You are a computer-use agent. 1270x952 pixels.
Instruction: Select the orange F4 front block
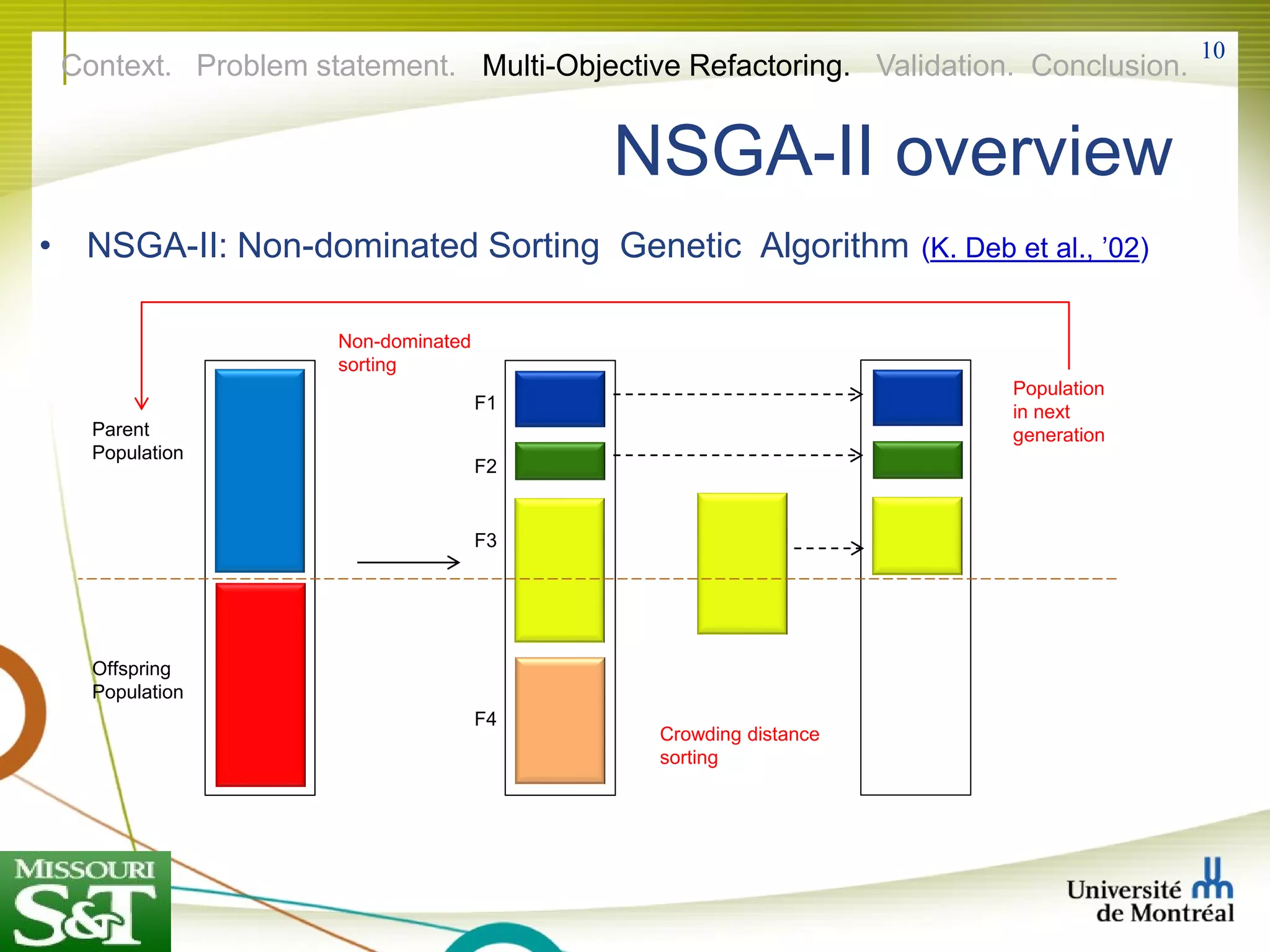point(560,720)
